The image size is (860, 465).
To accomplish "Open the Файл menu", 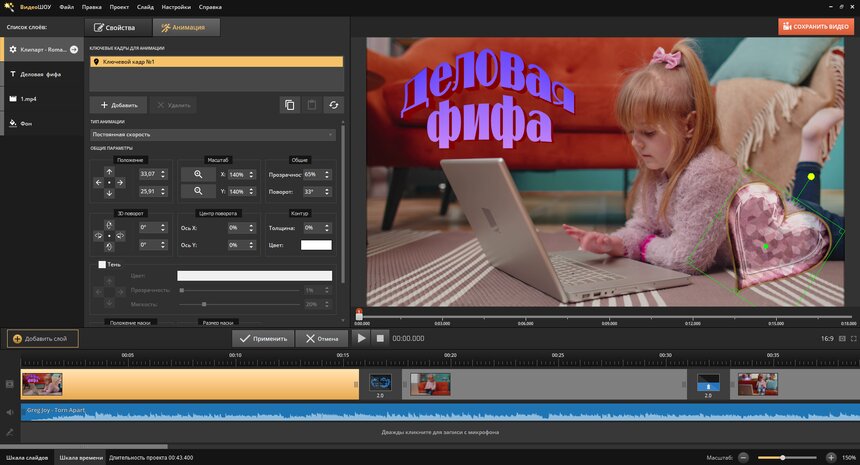I will pyautogui.click(x=66, y=7).
